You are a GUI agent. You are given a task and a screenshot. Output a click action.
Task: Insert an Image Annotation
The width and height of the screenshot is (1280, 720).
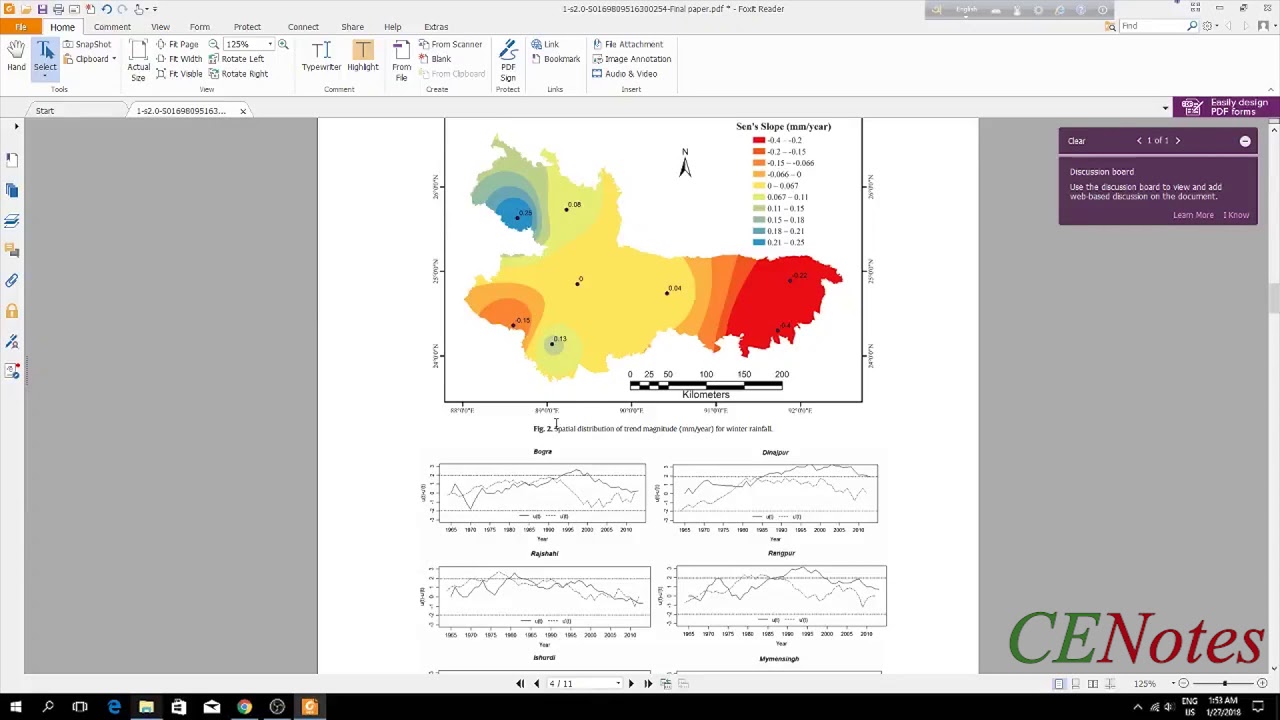[631, 59]
